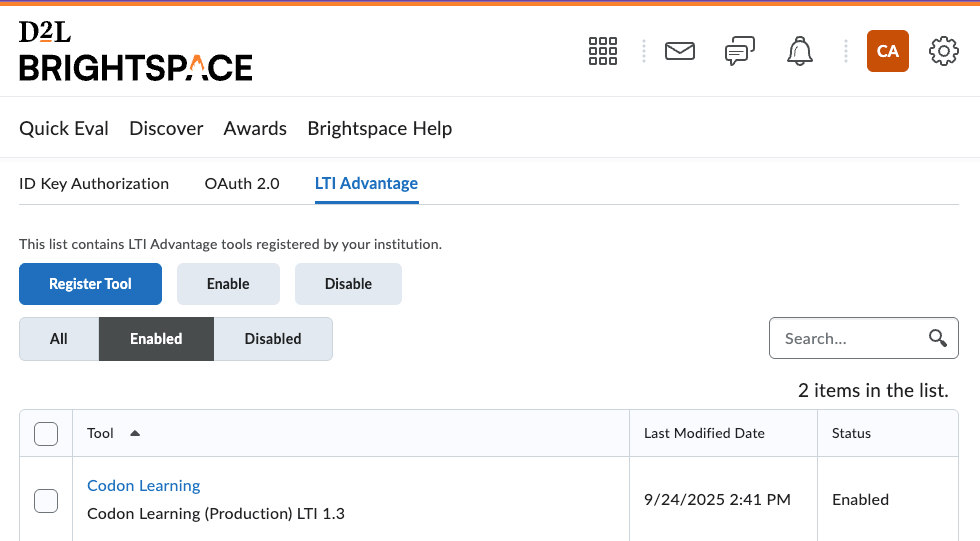This screenshot has width=980, height=541.
Task: Sort by the Tool column arrow
Action: (135, 433)
